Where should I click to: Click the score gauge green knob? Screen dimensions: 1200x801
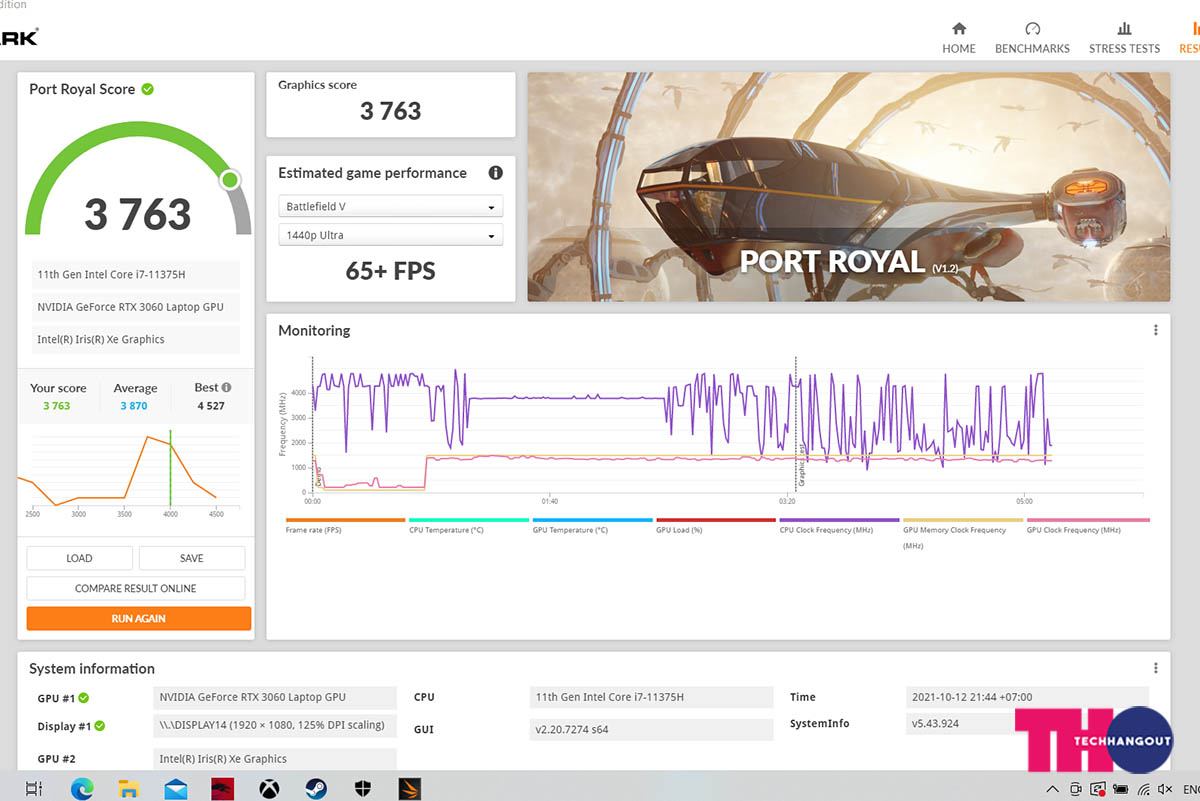pos(230,180)
